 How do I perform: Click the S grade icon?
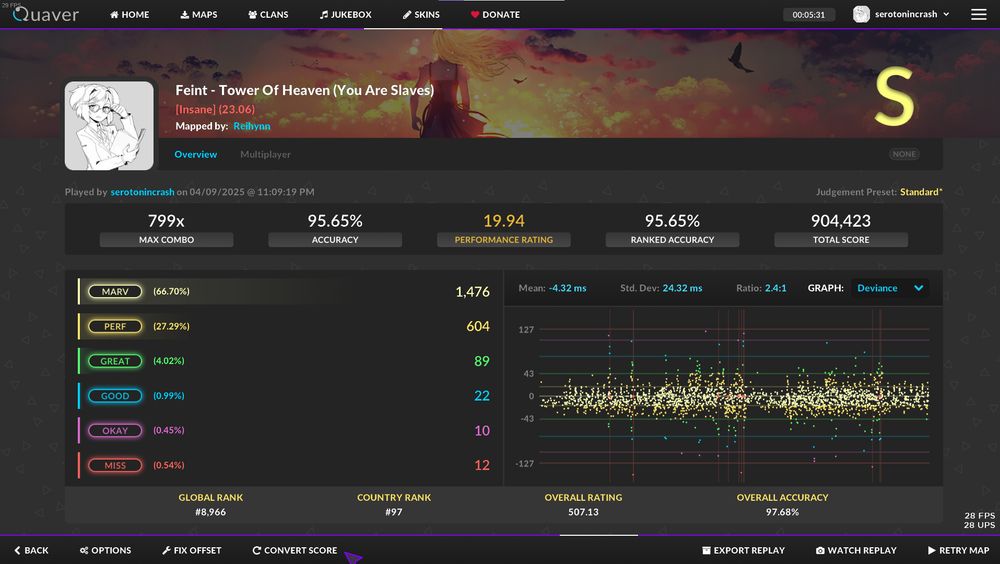pyautogui.click(x=894, y=96)
